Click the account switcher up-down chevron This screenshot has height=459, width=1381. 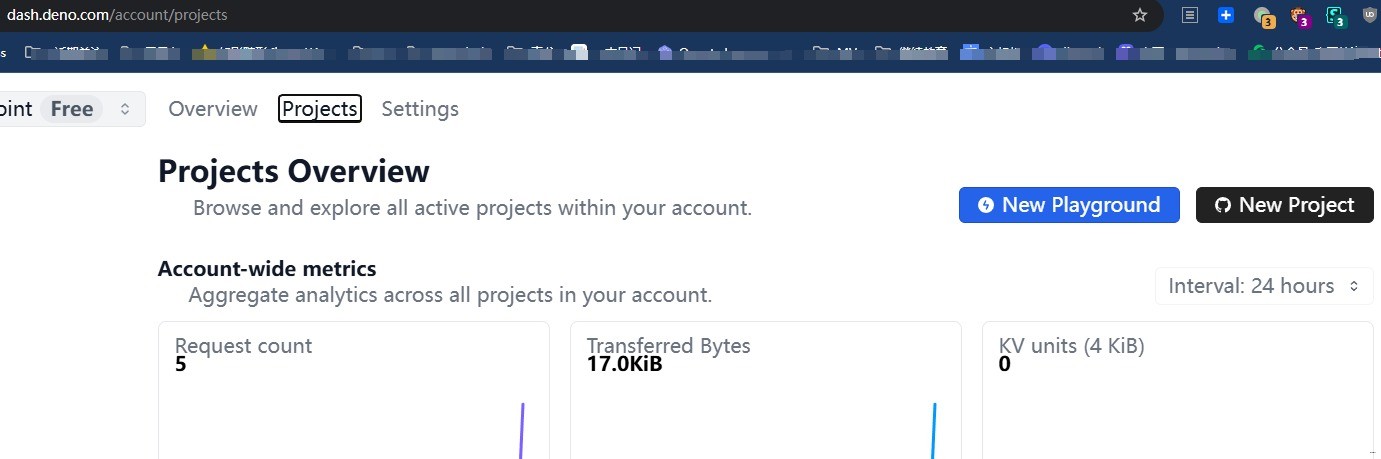point(125,109)
